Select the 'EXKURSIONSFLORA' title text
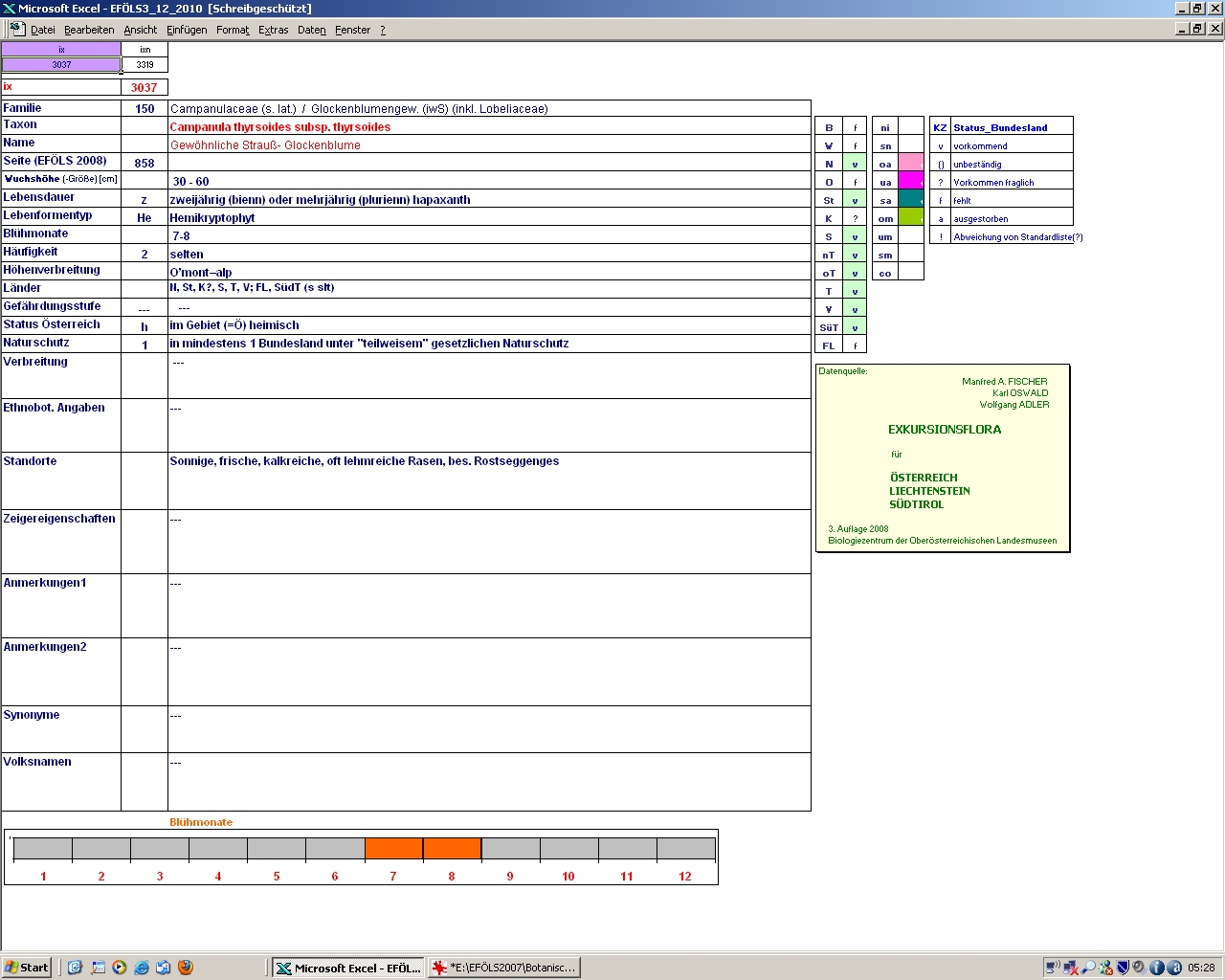The width and height of the screenshot is (1225, 980). coord(945,430)
